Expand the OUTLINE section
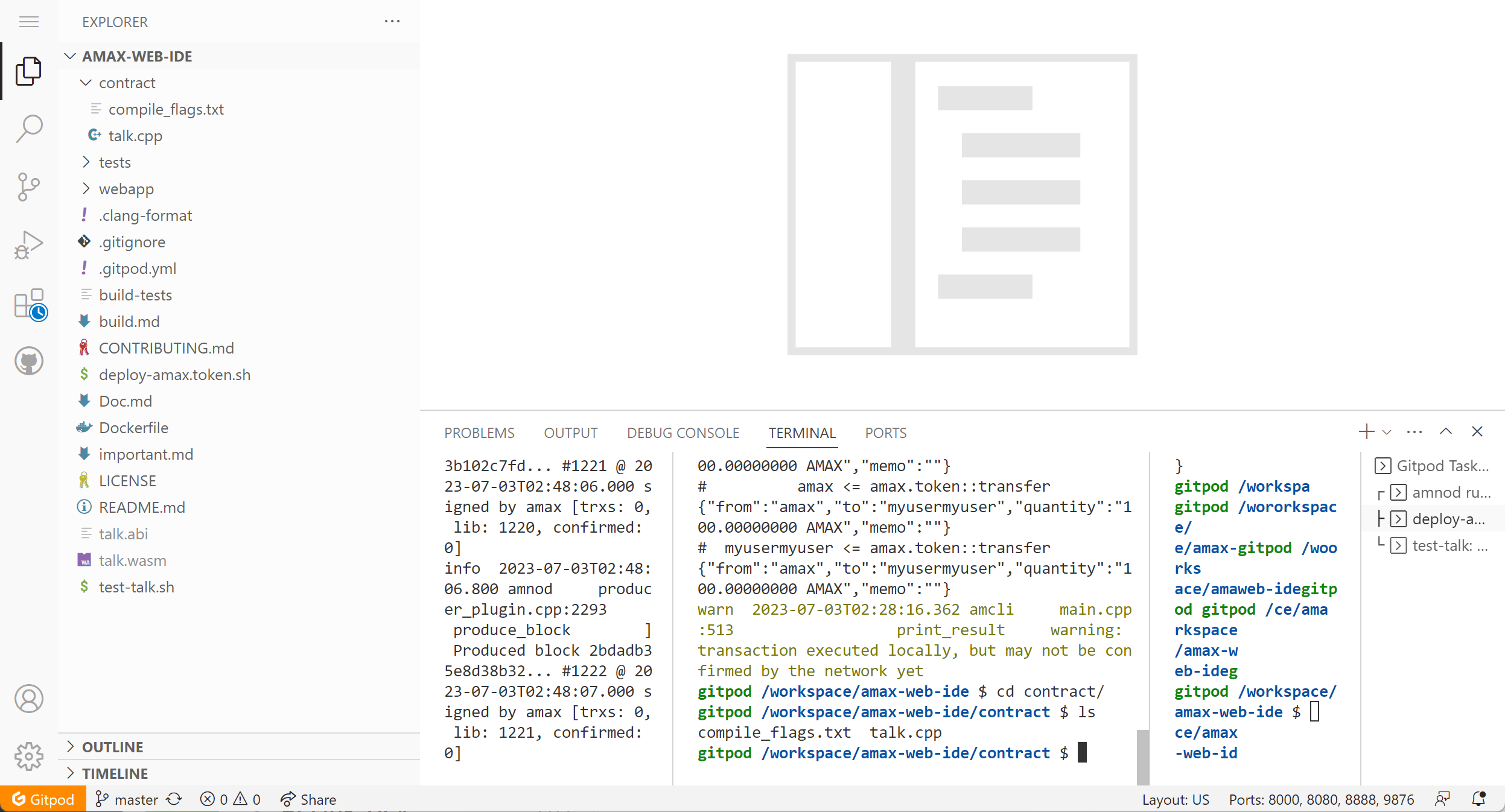Screen dimensions: 1505x812 [112, 747]
